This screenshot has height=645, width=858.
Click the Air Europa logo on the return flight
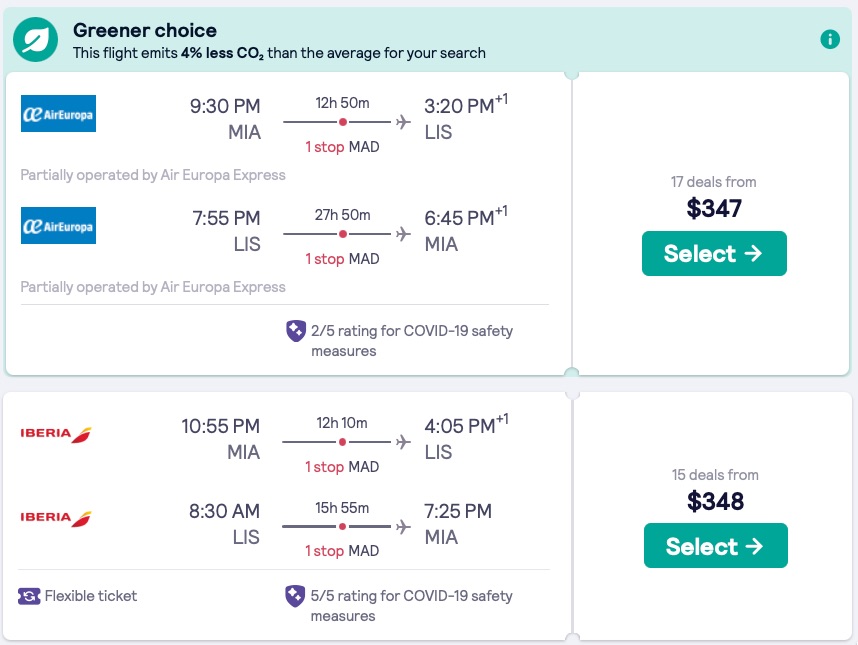pyautogui.click(x=58, y=225)
